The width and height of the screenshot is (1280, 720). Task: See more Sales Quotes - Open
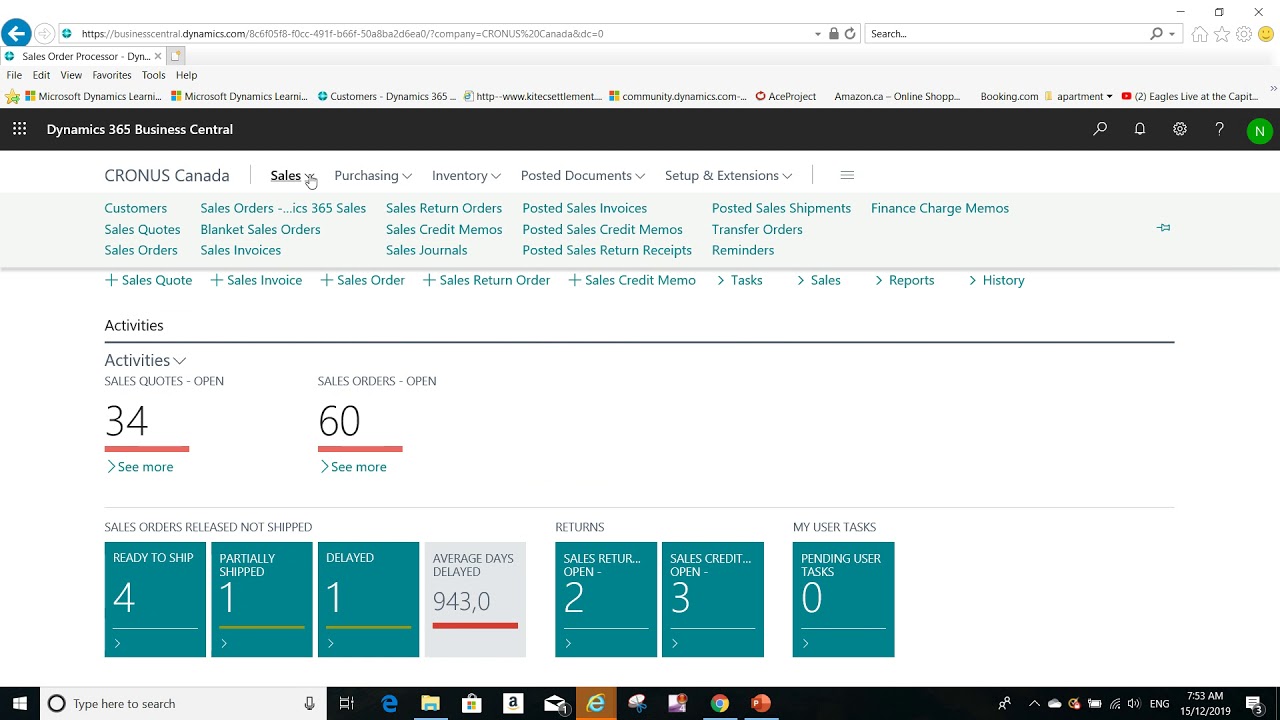point(139,467)
